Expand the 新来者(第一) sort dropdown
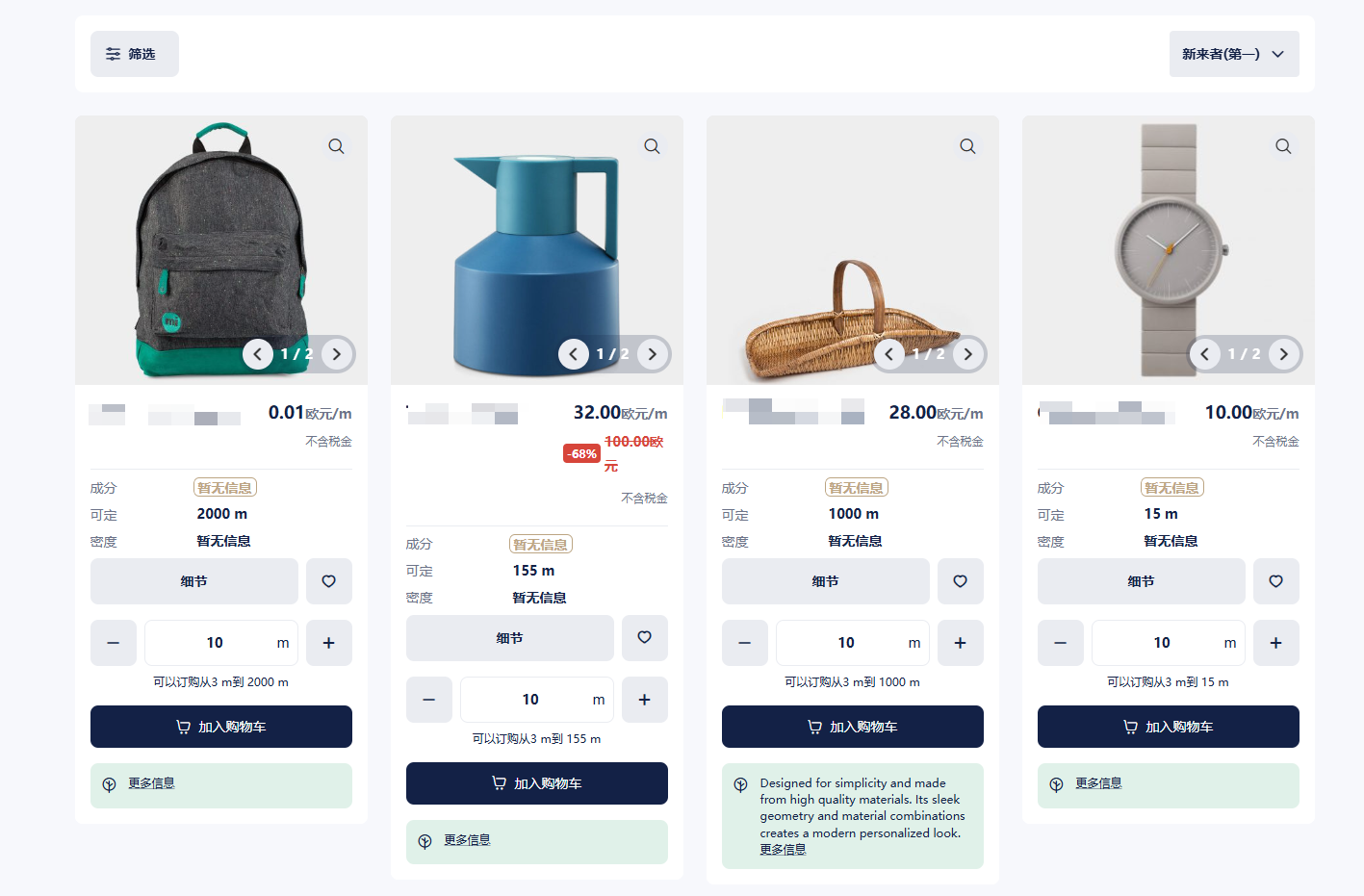The image size is (1364, 896). point(1234,54)
